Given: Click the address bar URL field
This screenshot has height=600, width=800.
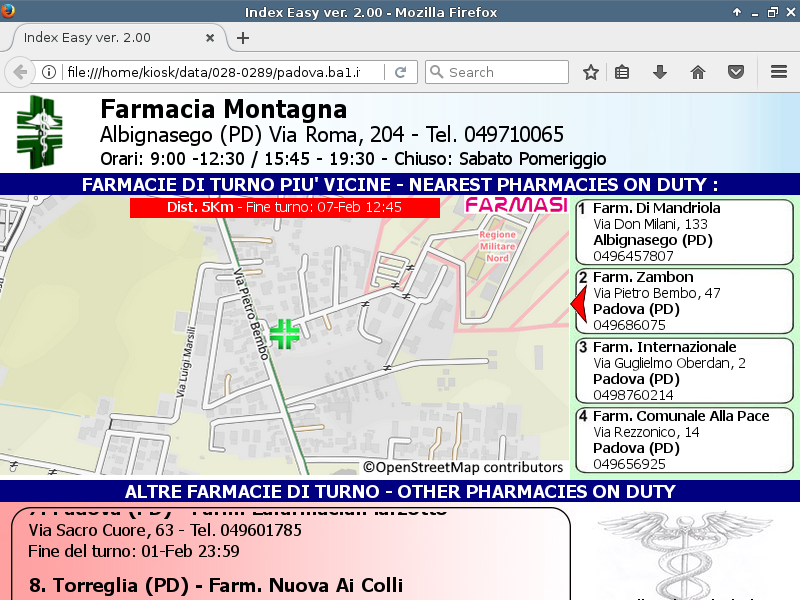Looking at the screenshot, I should click(220, 72).
